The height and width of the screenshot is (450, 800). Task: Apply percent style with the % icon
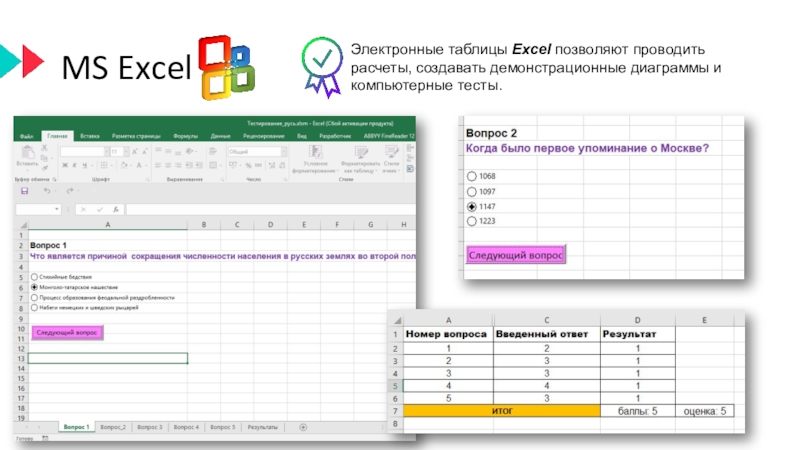coord(248,165)
